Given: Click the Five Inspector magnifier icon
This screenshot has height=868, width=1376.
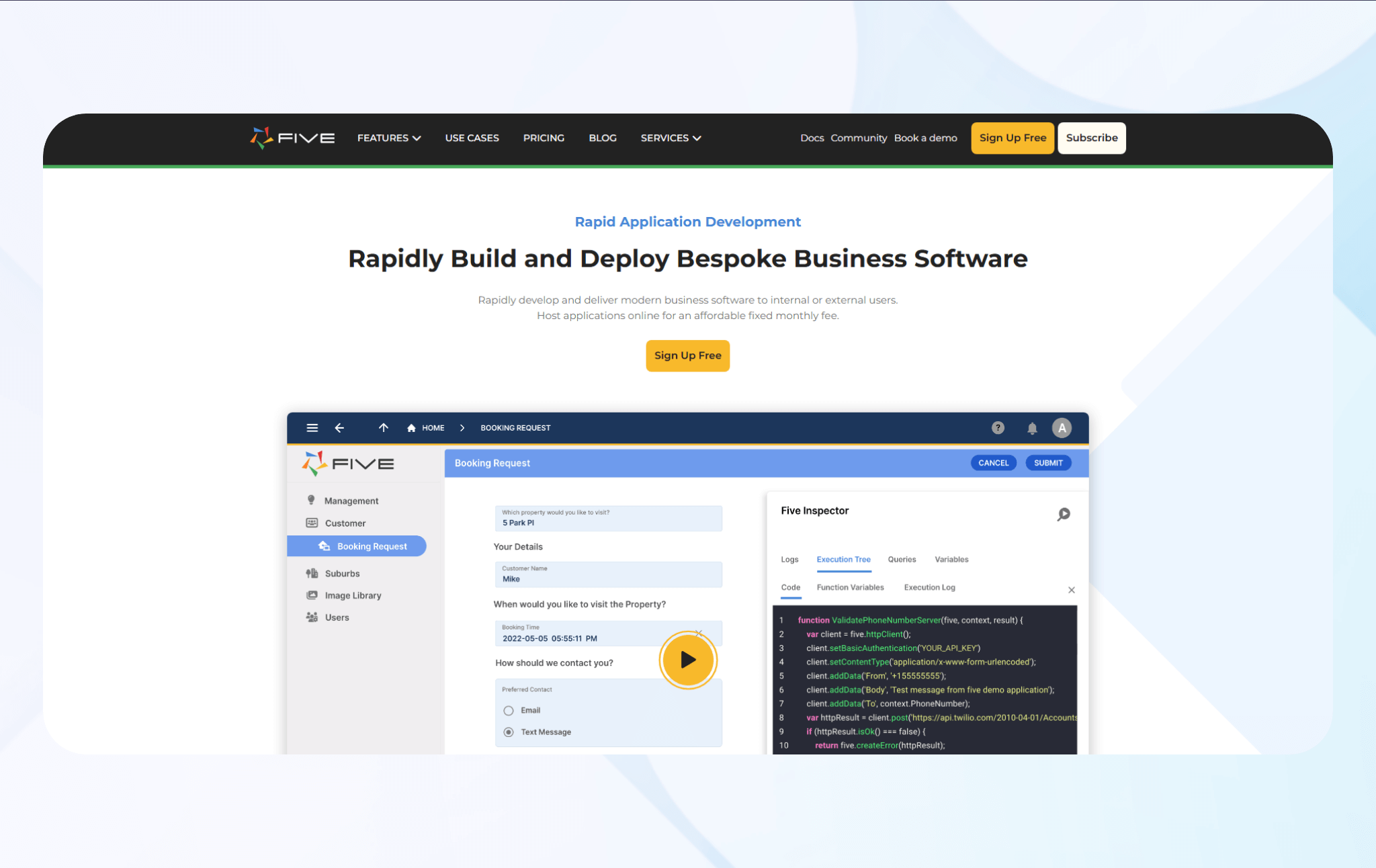Looking at the screenshot, I should click(1063, 515).
